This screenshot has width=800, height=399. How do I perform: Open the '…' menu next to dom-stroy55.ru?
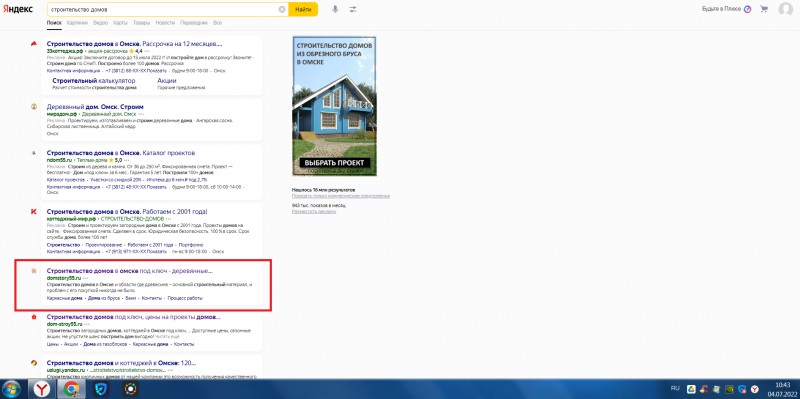87,324
